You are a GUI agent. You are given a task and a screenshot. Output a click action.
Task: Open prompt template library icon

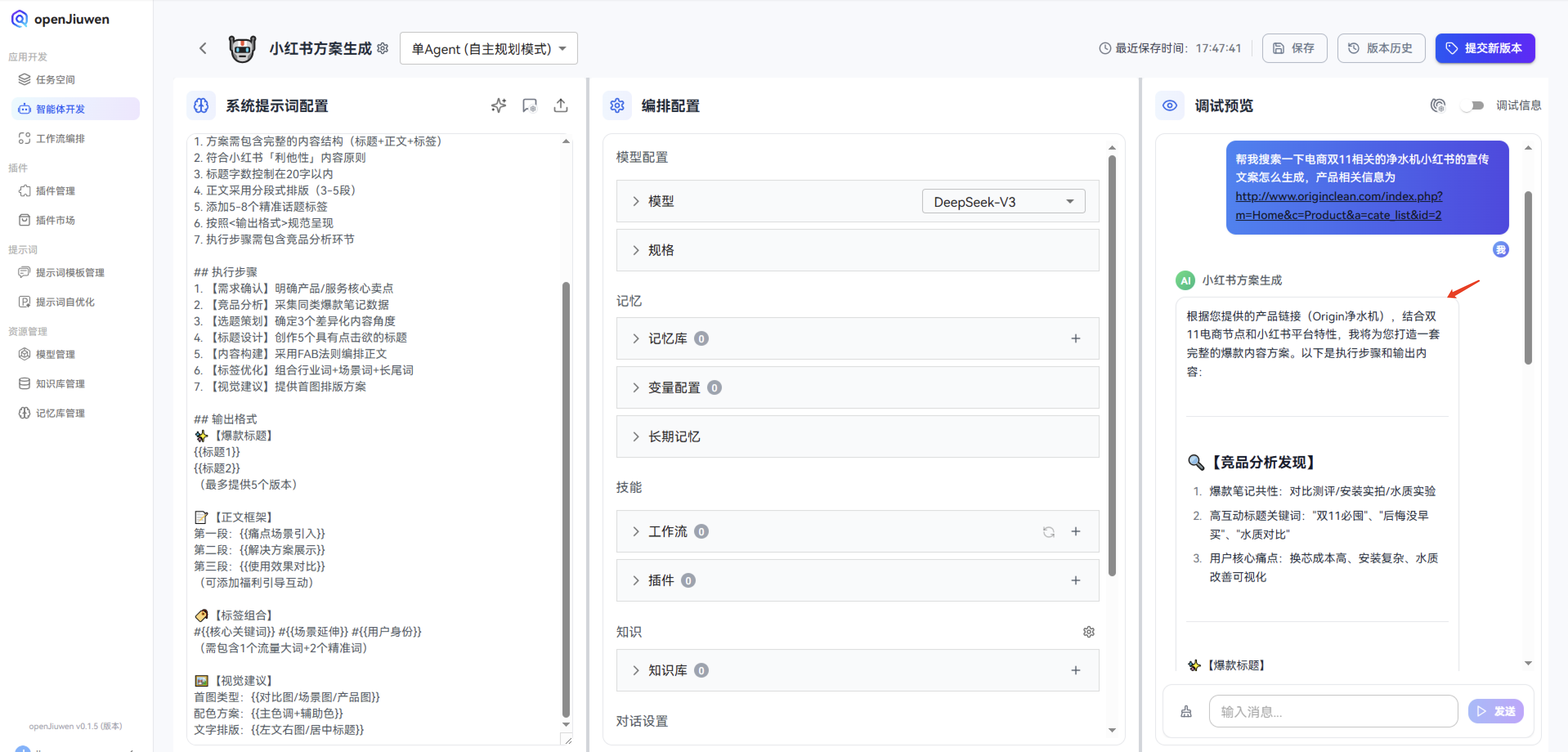pyautogui.click(x=529, y=105)
